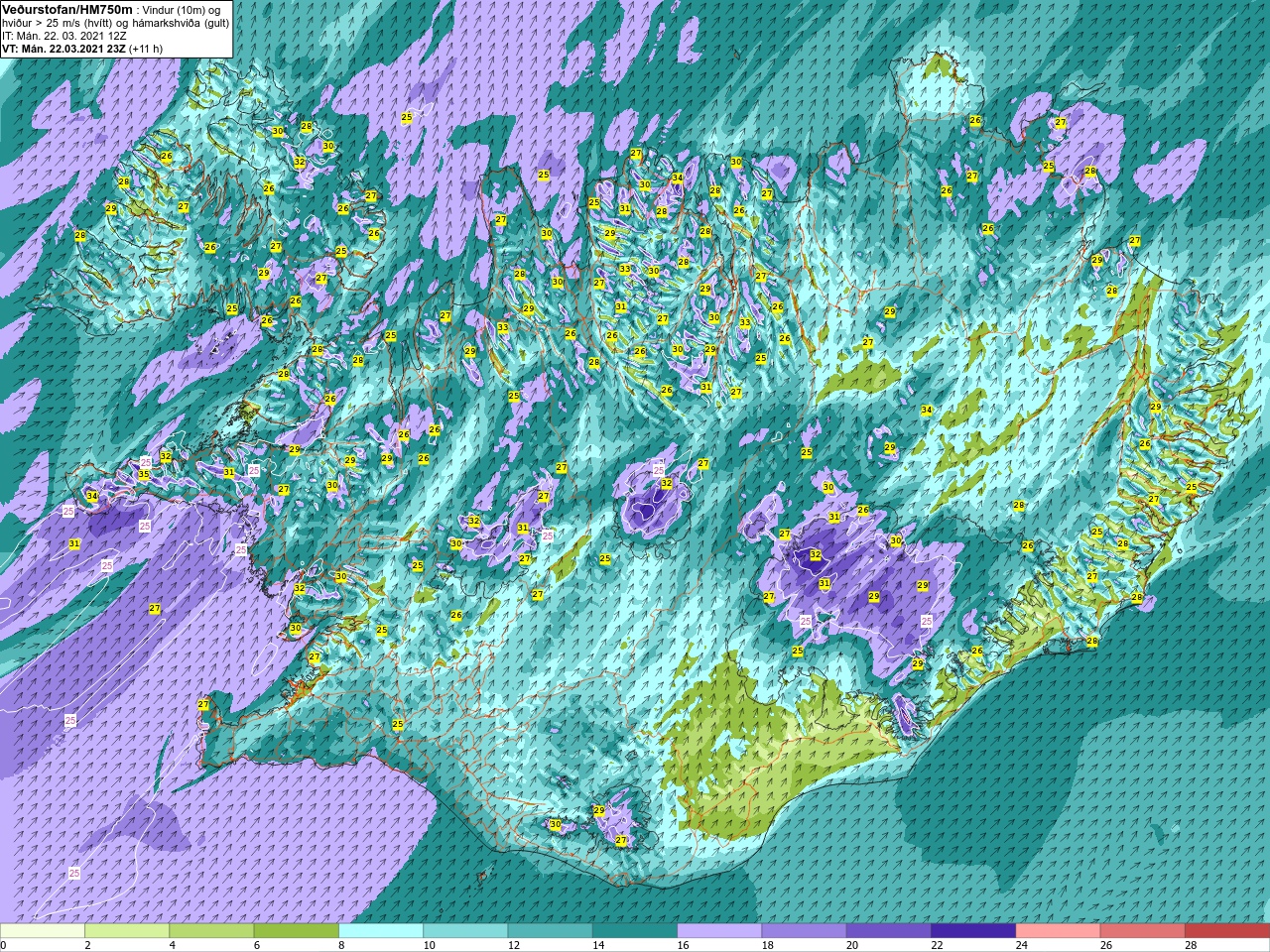Click the 'Vindur (10m) og' description text

pos(183,11)
